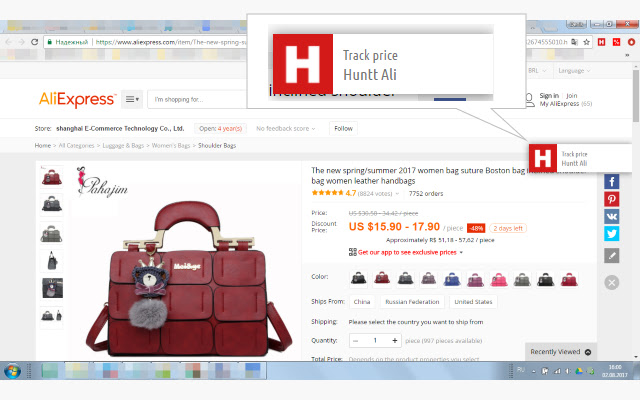Select the sixth thumbnail showing two bags

[52, 316]
